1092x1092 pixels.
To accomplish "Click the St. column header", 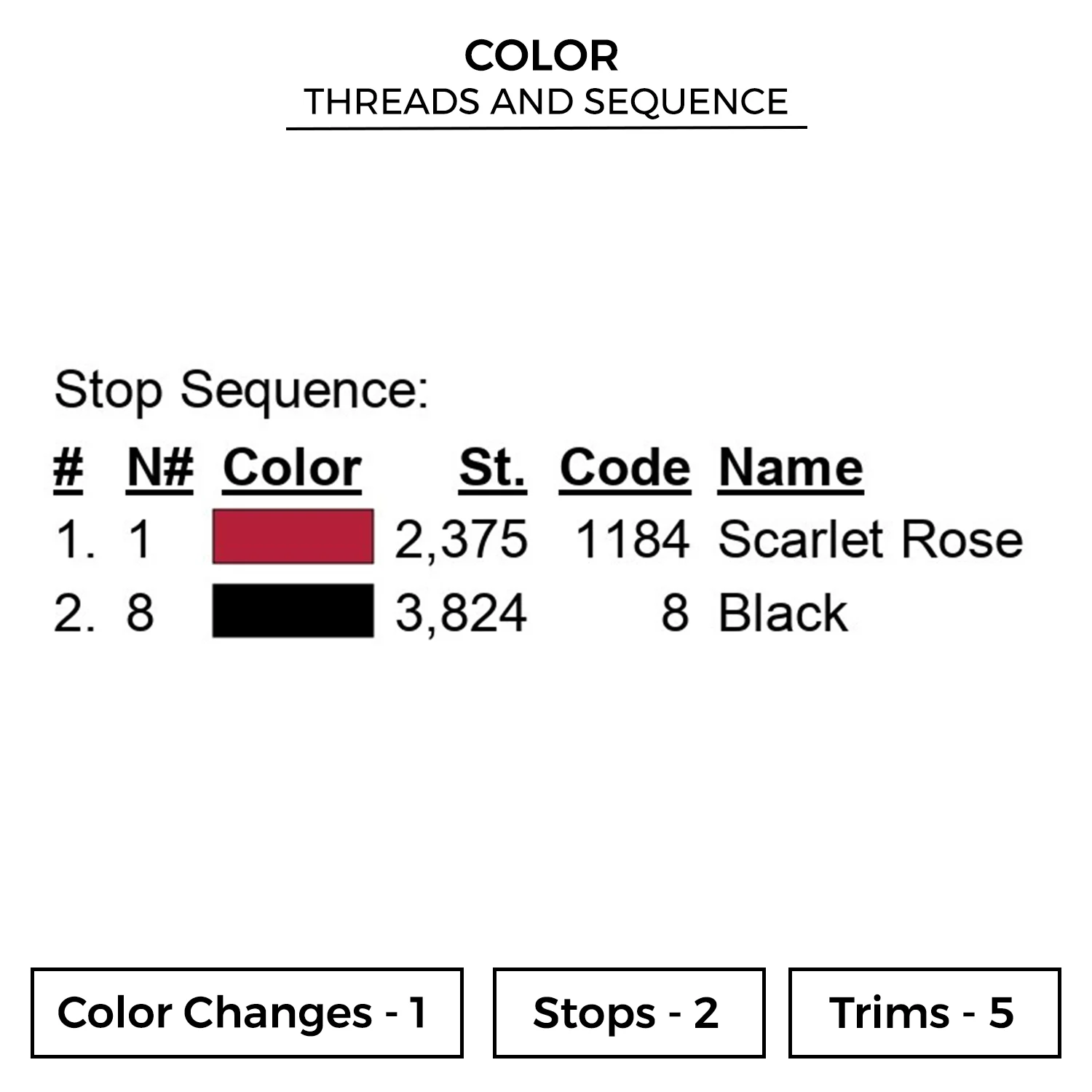I will pyautogui.click(x=492, y=467).
